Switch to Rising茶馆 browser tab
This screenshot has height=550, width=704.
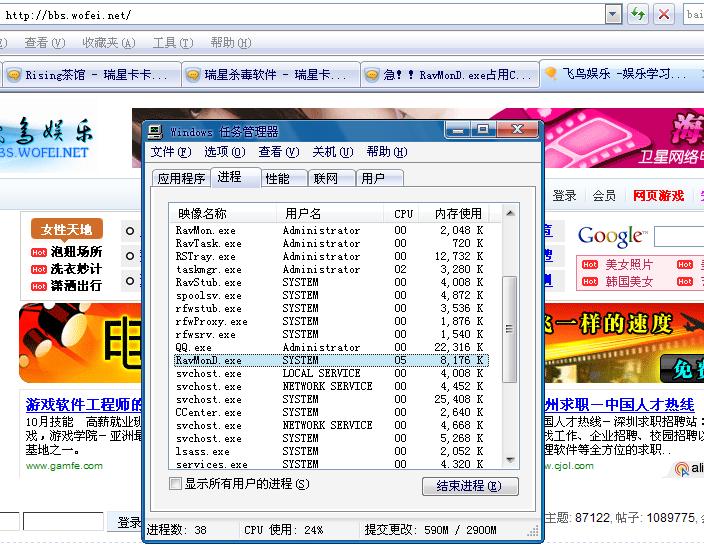[x=92, y=75]
